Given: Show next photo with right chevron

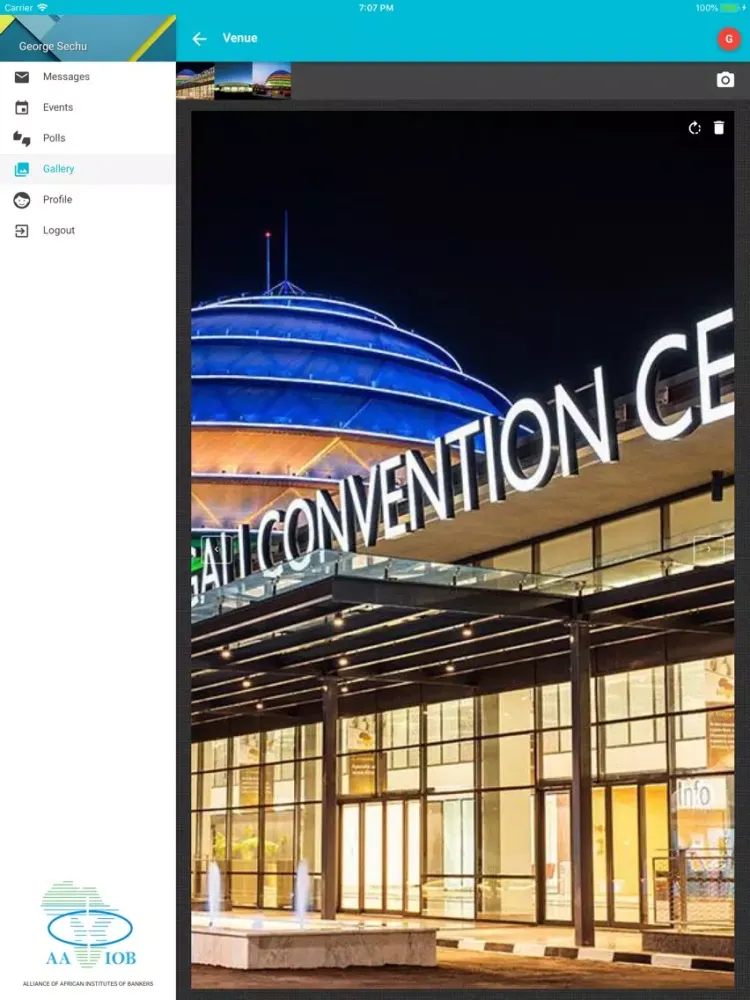Looking at the screenshot, I should (709, 549).
